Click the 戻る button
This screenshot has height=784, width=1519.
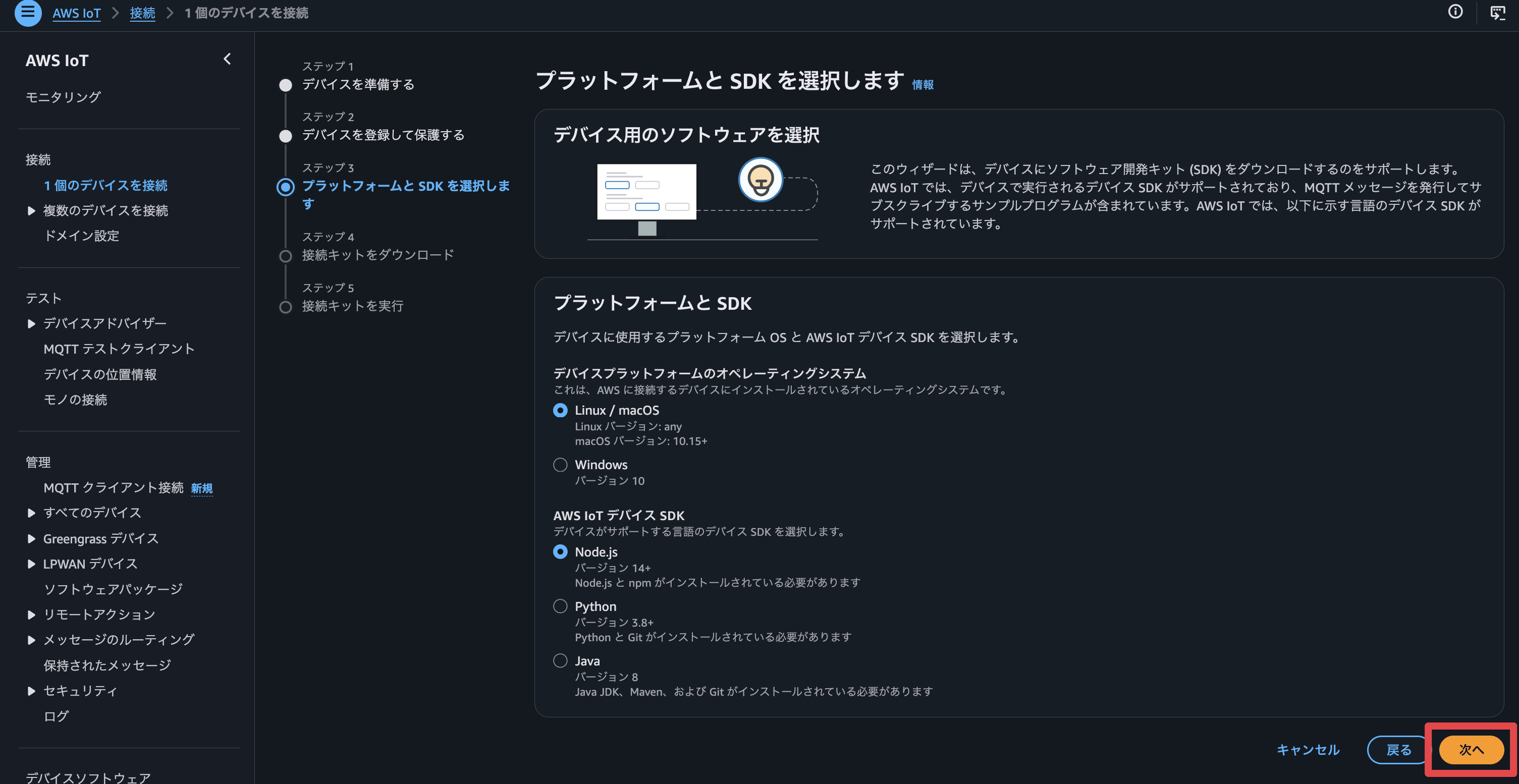click(1399, 750)
